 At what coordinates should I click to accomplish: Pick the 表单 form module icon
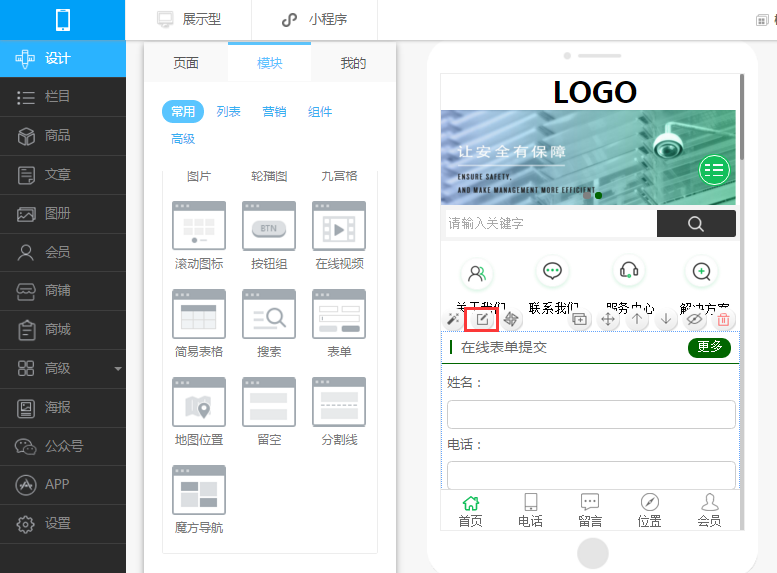pyautogui.click(x=339, y=314)
